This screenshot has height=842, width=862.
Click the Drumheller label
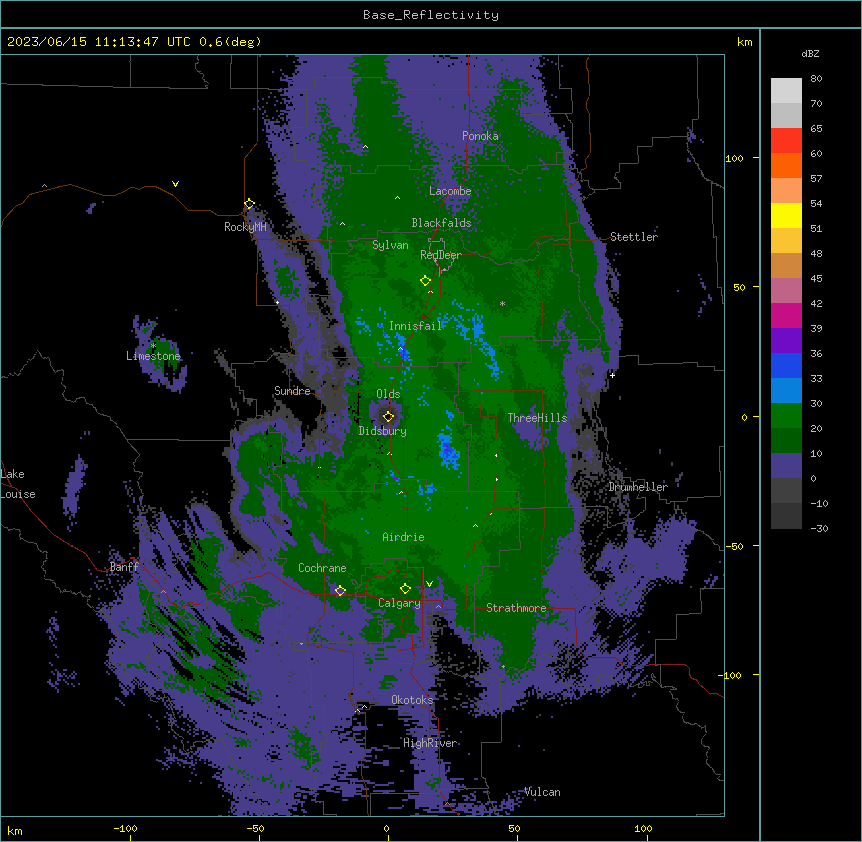click(x=638, y=487)
